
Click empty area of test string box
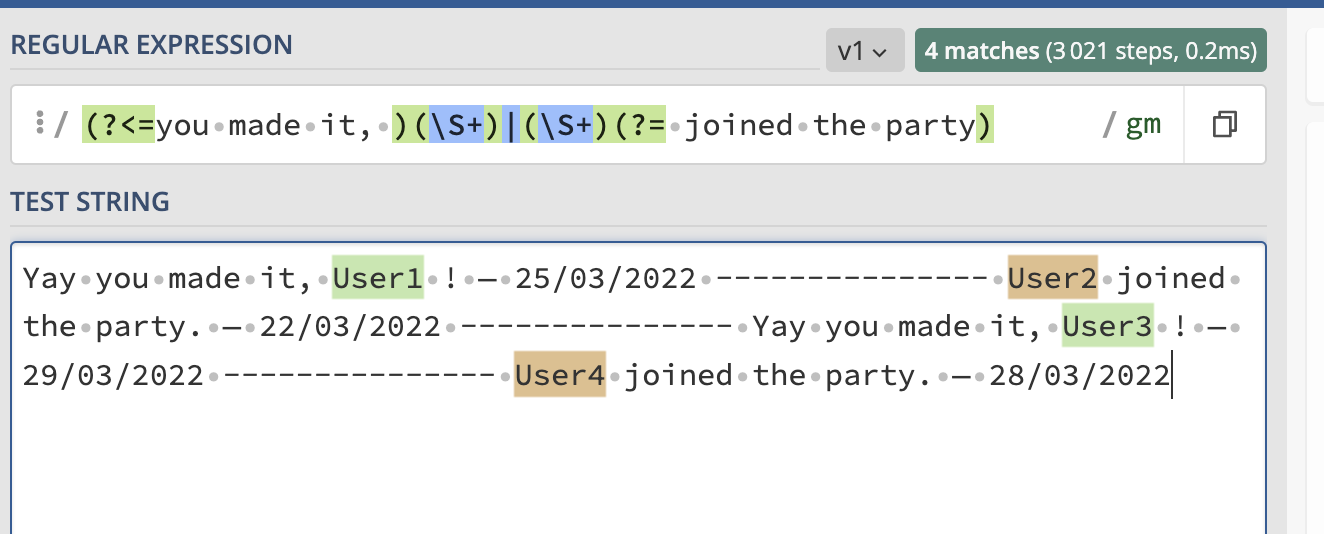pyautogui.click(x=638, y=465)
